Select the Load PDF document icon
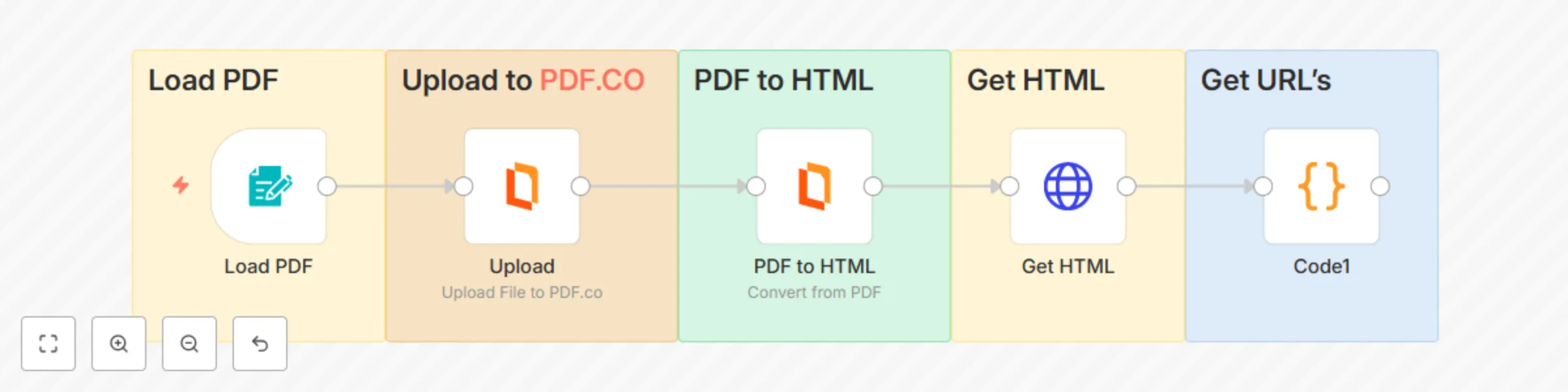This screenshot has width=1568, height=392. pyautogui.click(x=269, y=186)
